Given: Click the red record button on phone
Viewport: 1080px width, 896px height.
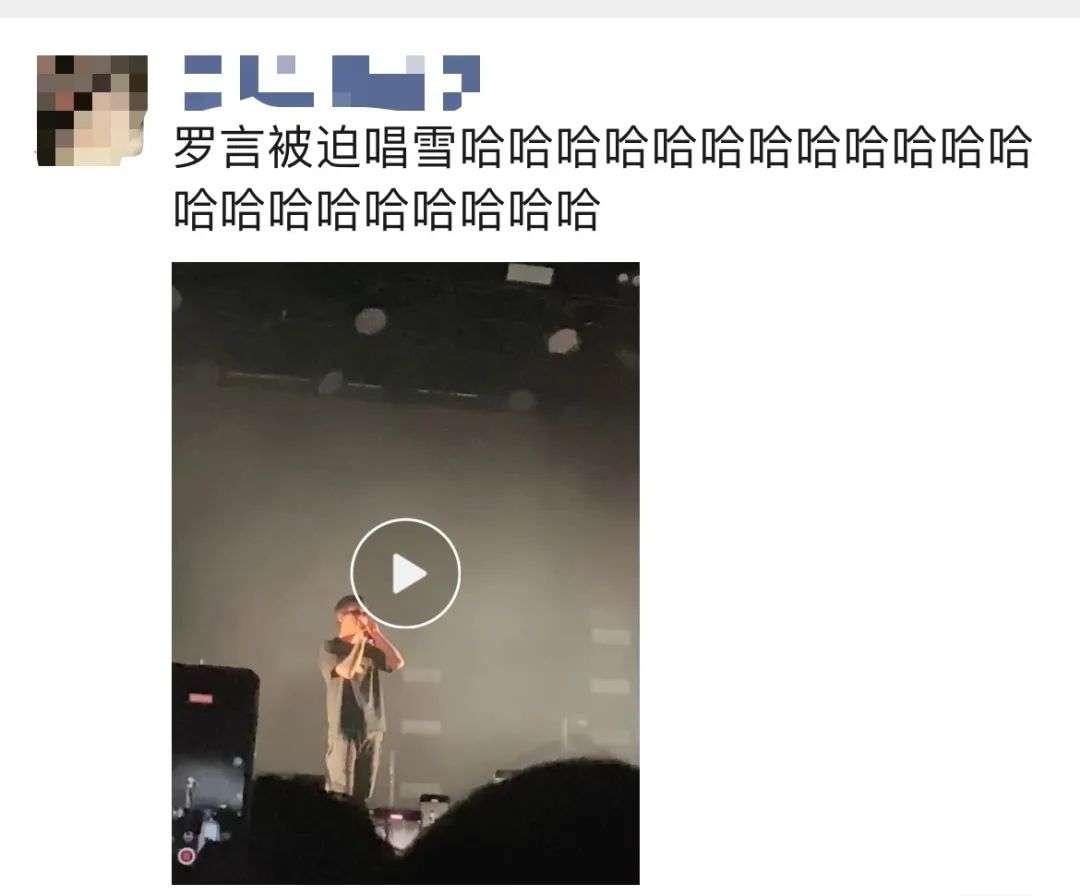Looking at the screenshot, I should point(185,856).
